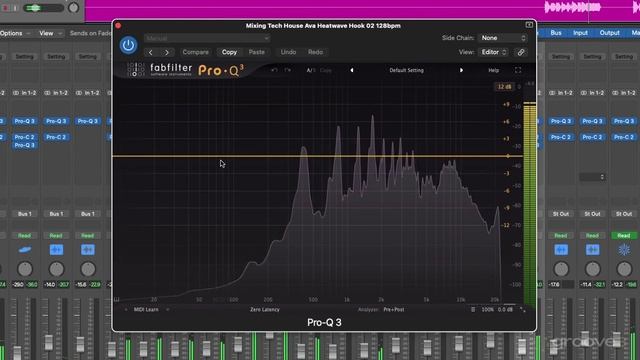Switch to the Output filter tab

(609, 33)
